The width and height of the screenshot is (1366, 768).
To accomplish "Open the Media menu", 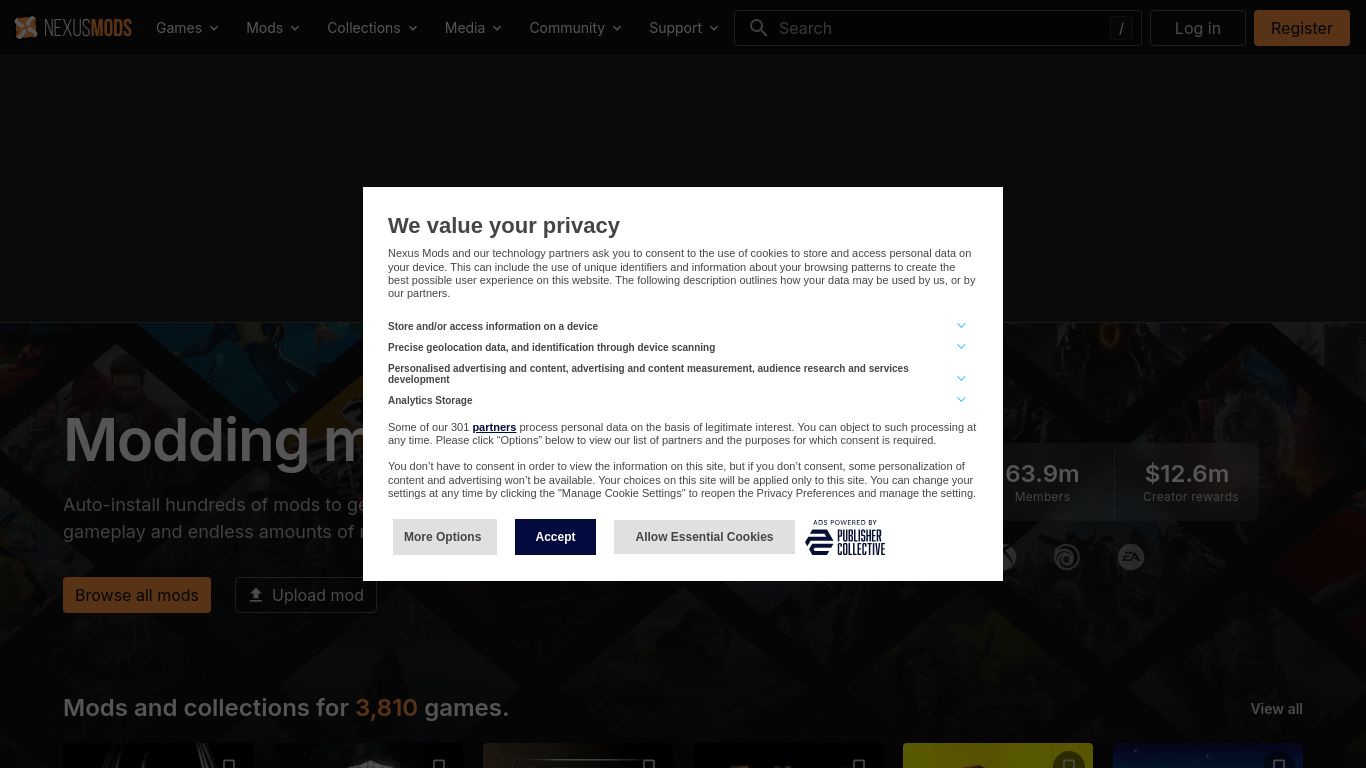I will pos(473,28).
